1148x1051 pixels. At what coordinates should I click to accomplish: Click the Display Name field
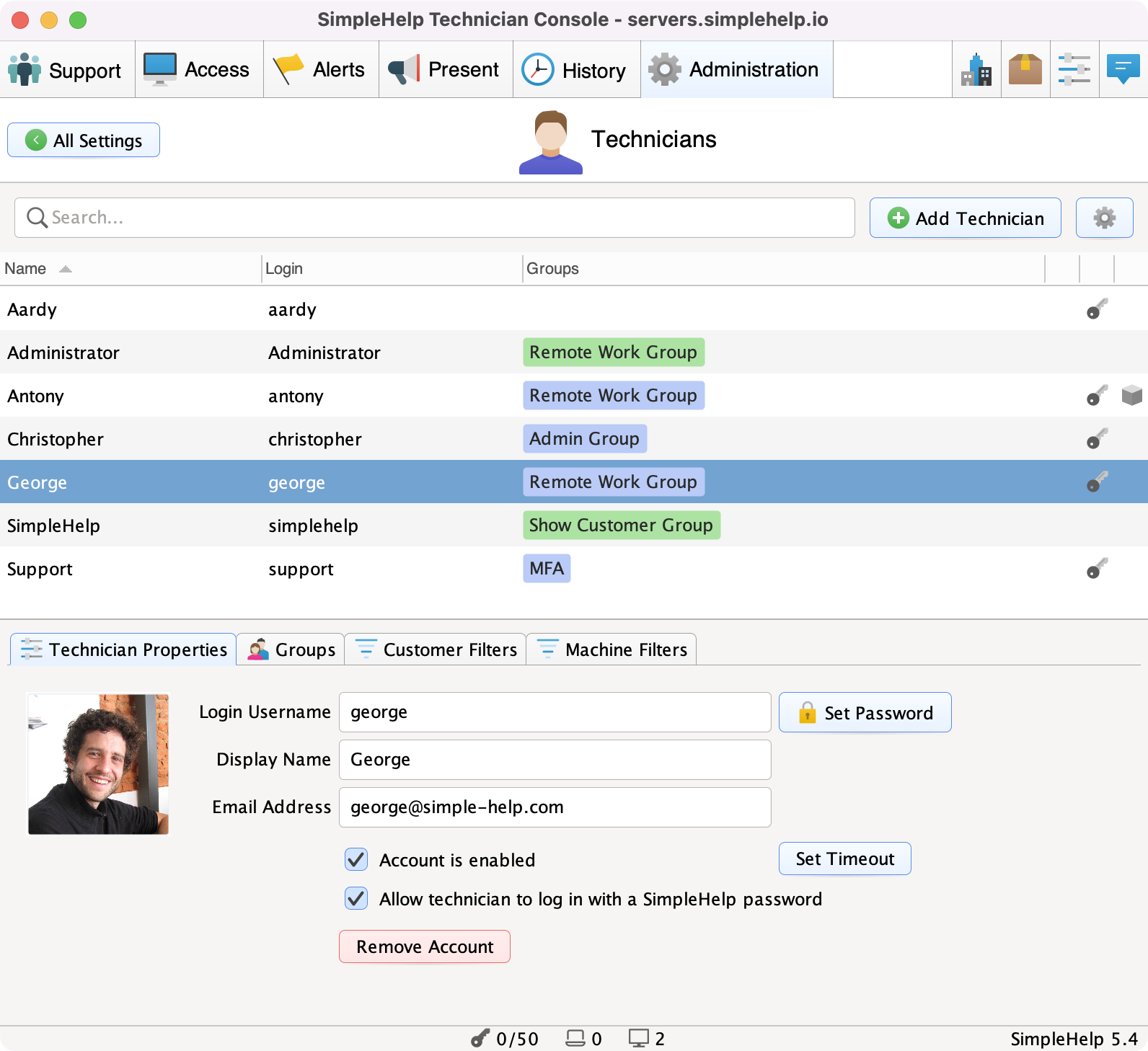pos(555,760)
